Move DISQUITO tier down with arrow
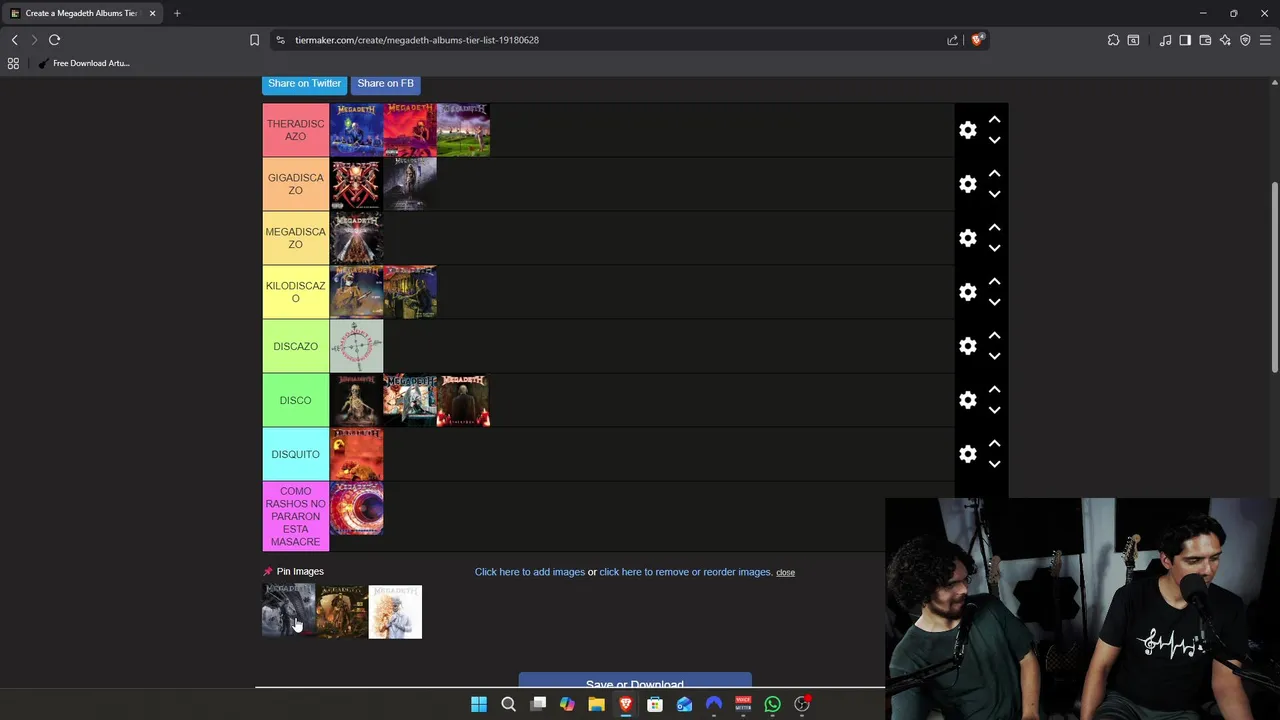 tap(994, 465)
